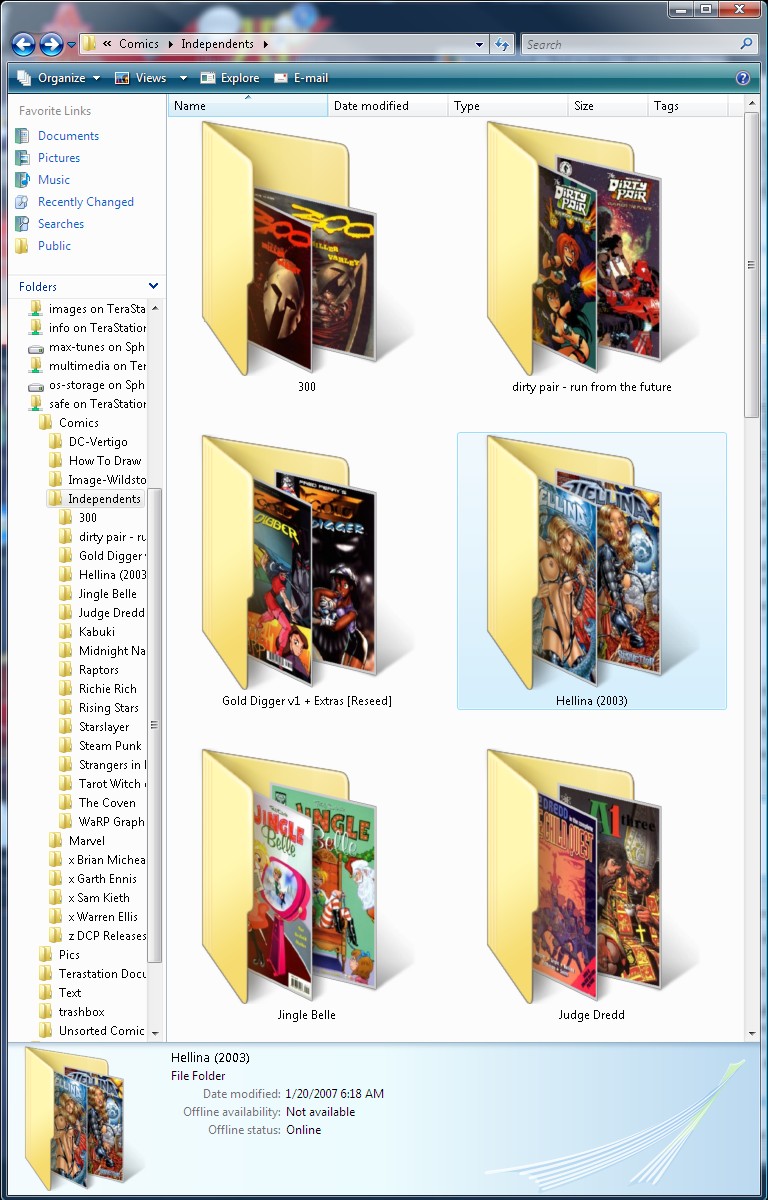The image size is (768, 1200).
Task: Click the max-tunes network drive icon
Action: [x=36, y=347]
